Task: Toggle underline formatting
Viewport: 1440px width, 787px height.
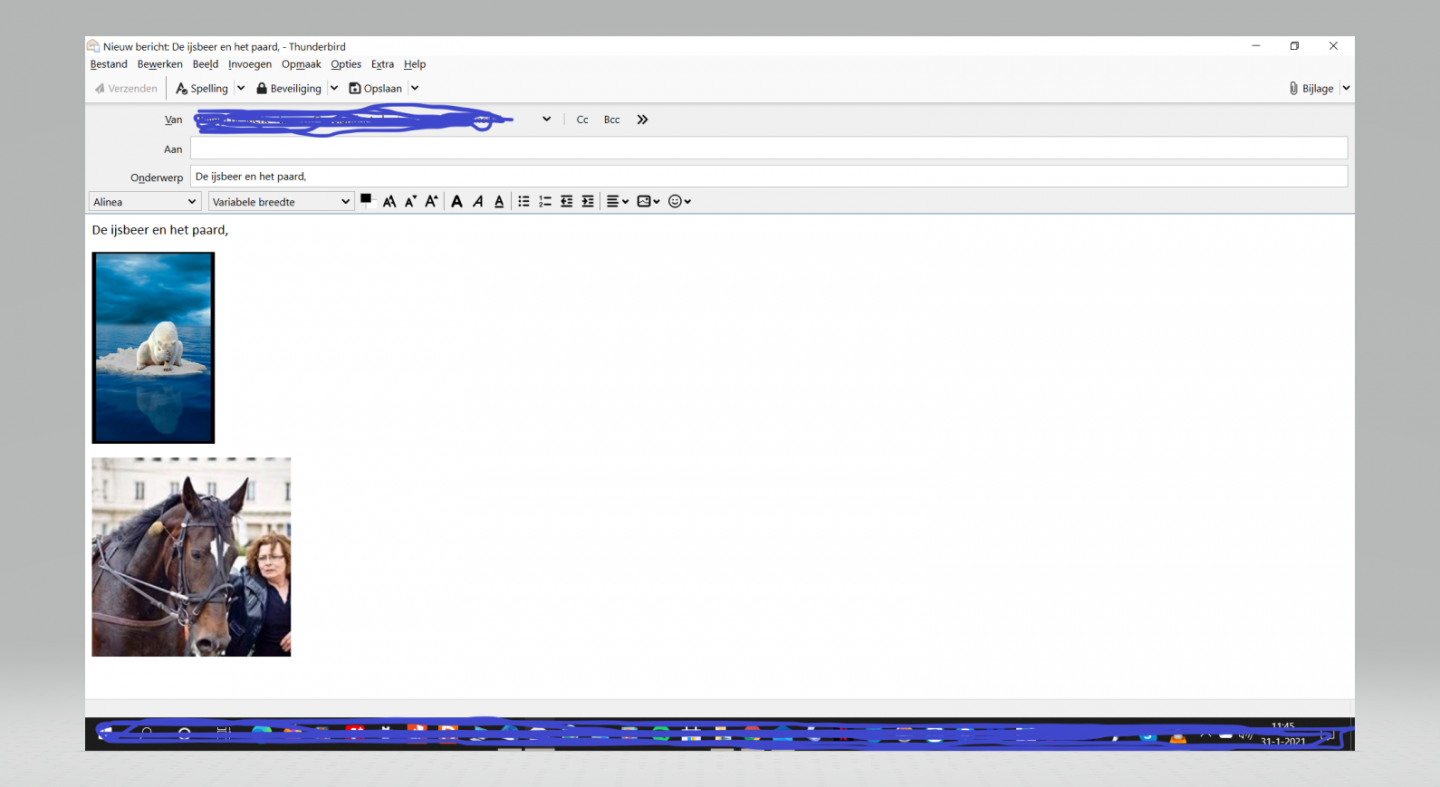Action: (x=499, y=201)
